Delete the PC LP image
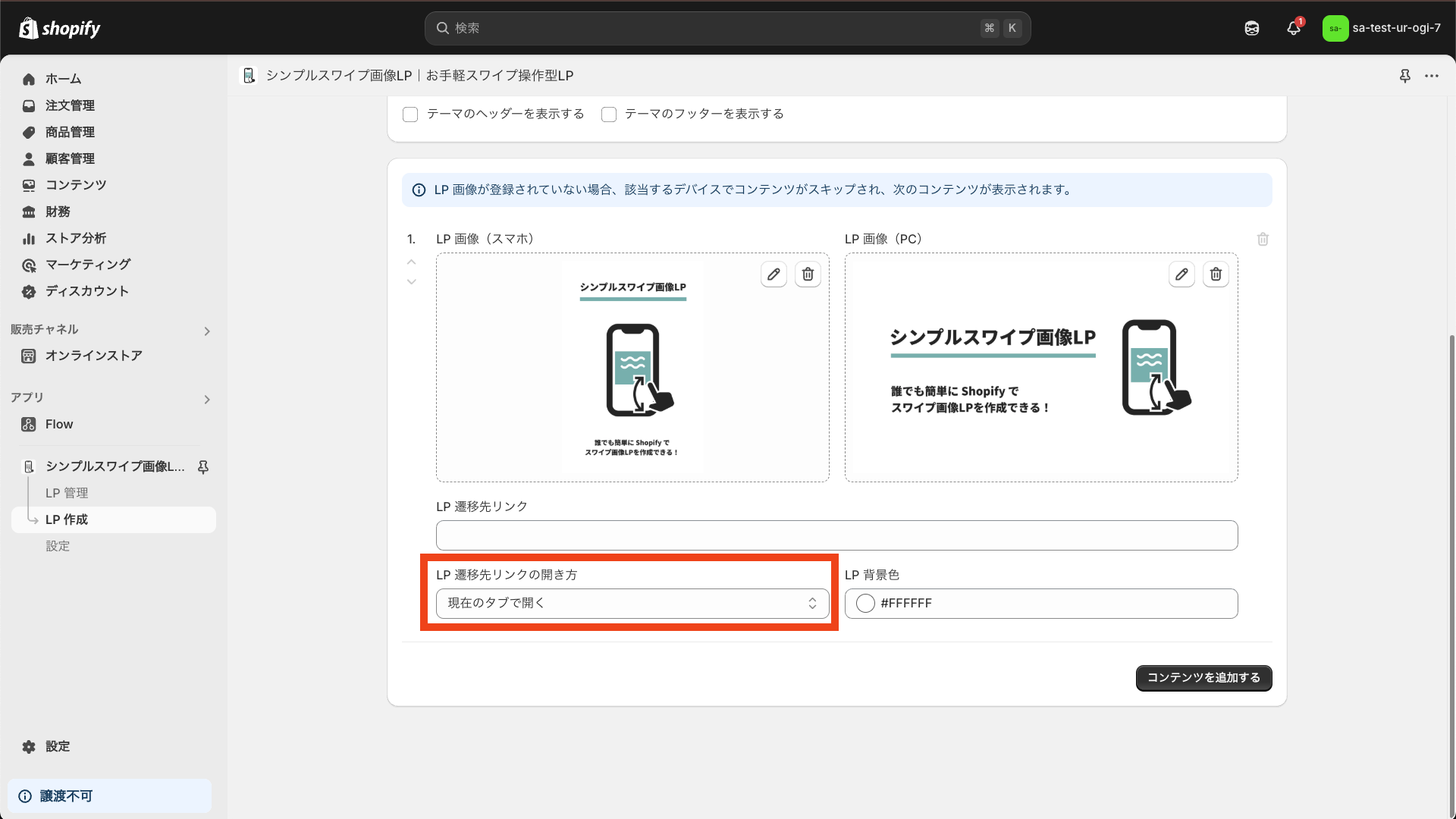 [x=1216, y=275]
